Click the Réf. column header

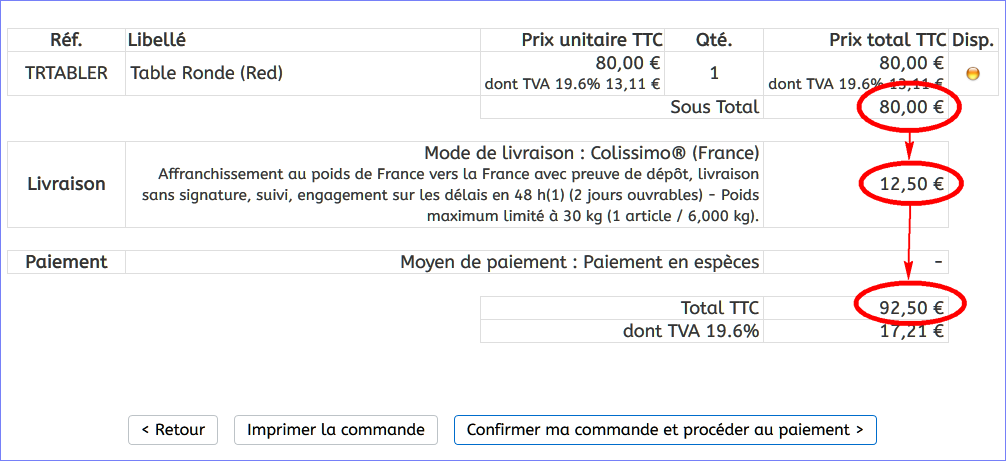pyautogui.click(x=66, y=40)
